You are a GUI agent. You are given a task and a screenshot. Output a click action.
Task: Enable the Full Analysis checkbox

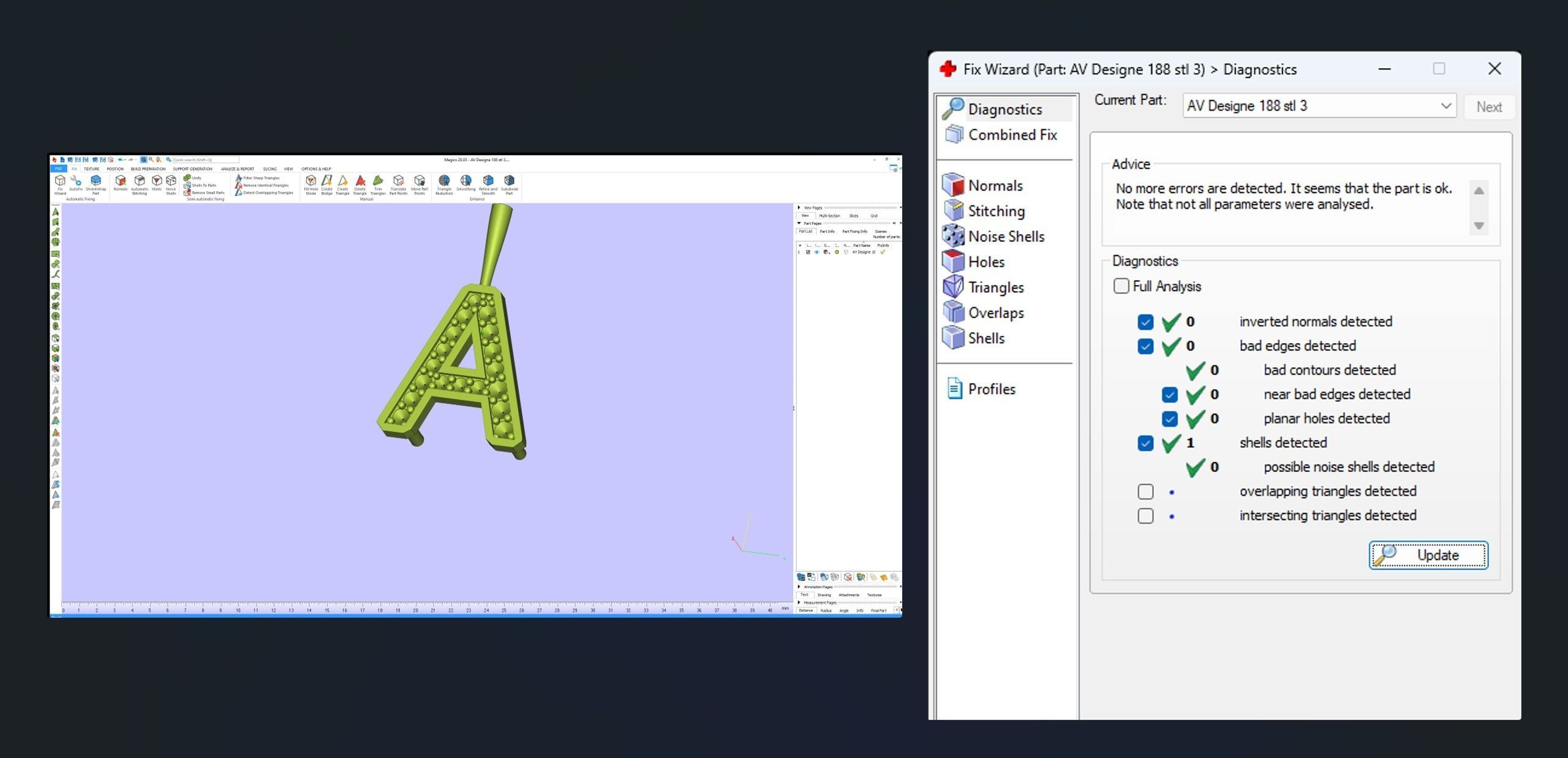click(1121, 286)
